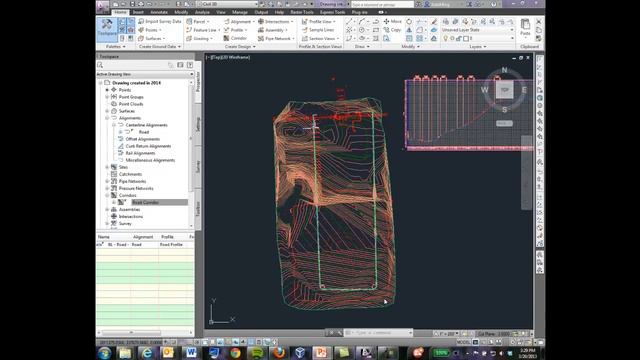Open the Prospector side tab

(x=198, y=82)
